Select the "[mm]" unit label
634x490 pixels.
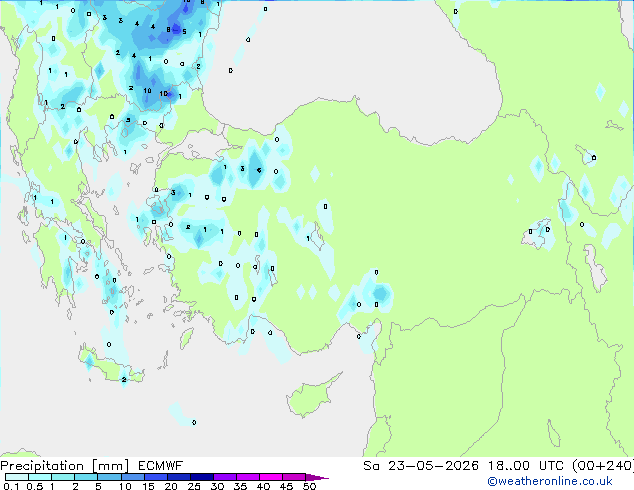[110, 466]
